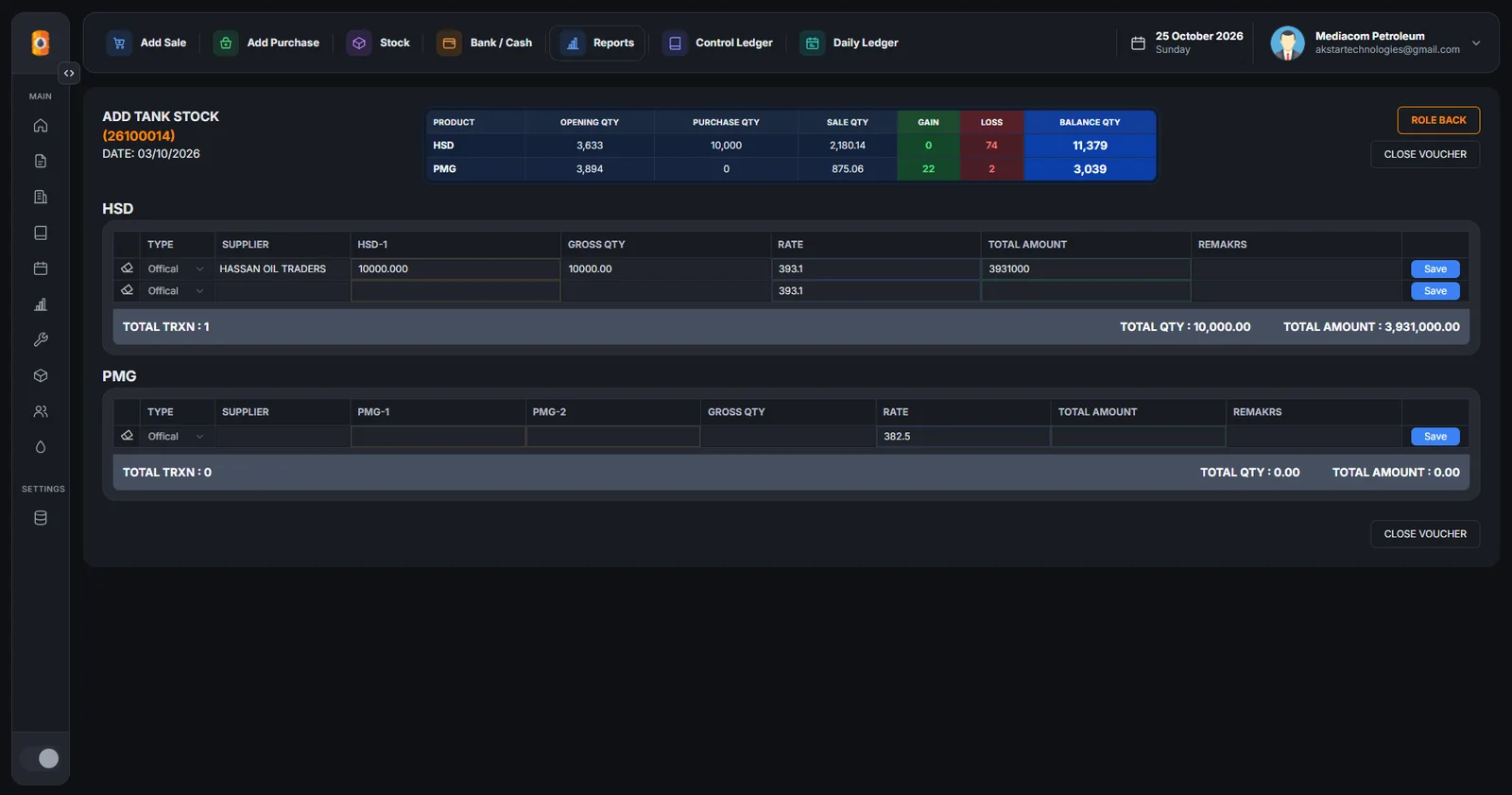The height and width of the screenshot is (795, 1512).
Task: Open the Reports menu item
Action: 597,43
